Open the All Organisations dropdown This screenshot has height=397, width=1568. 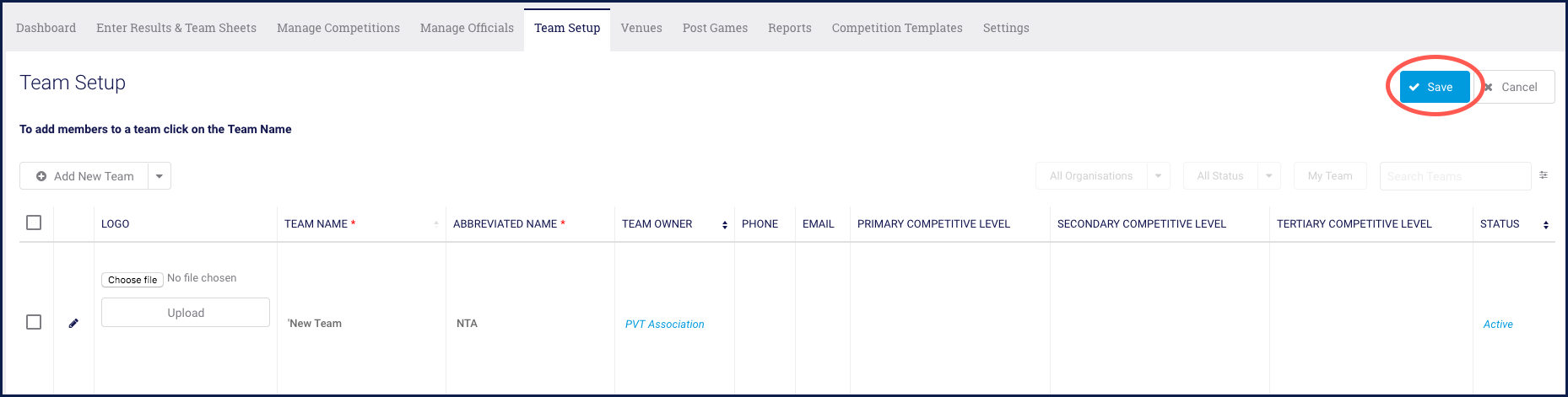tap(1102, 176)
